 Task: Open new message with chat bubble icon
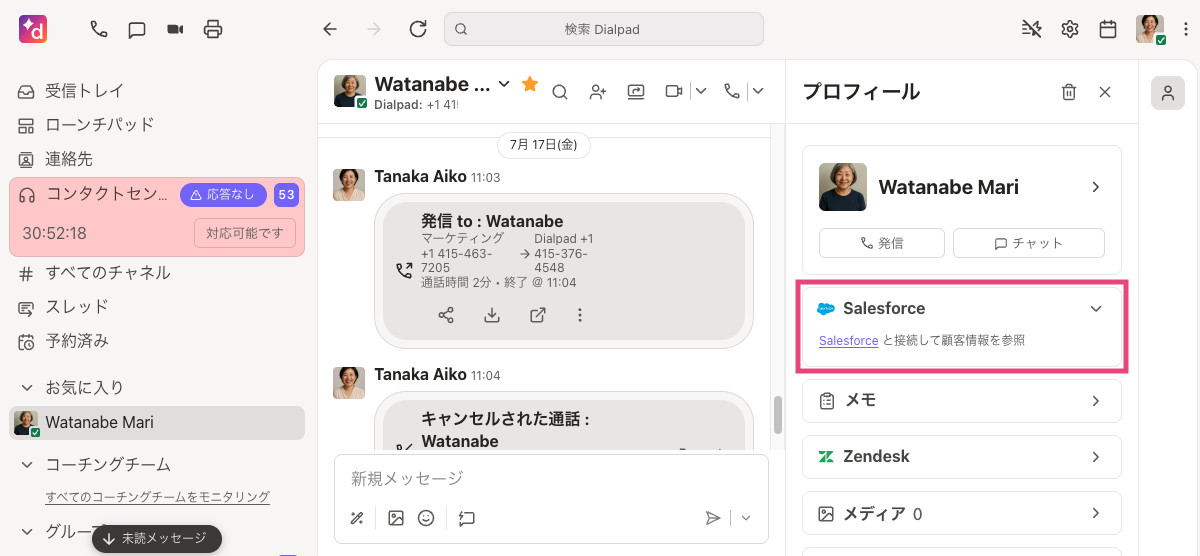click(x=137, y=29)
